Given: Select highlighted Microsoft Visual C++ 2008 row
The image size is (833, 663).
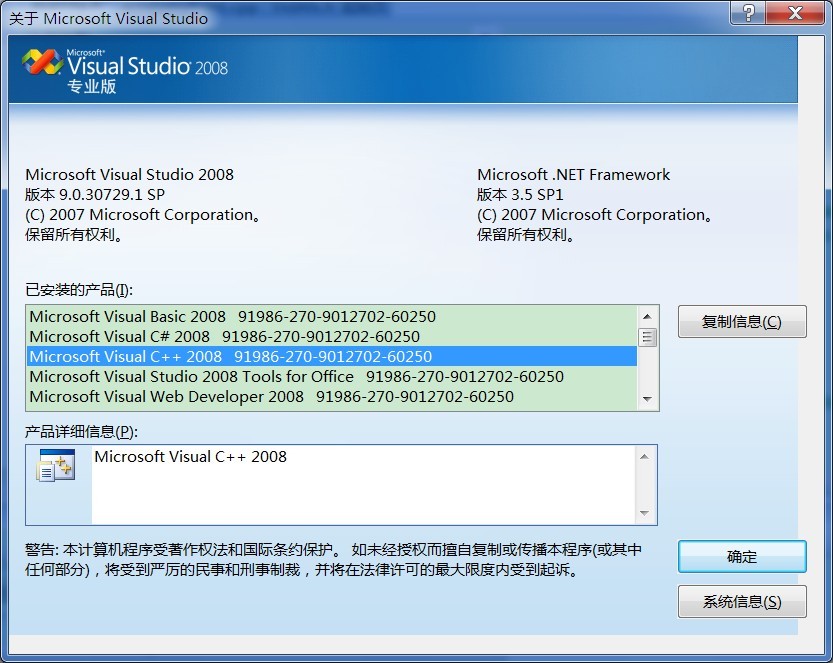Looking at the screenshot, I should click(x=332, y=356).
